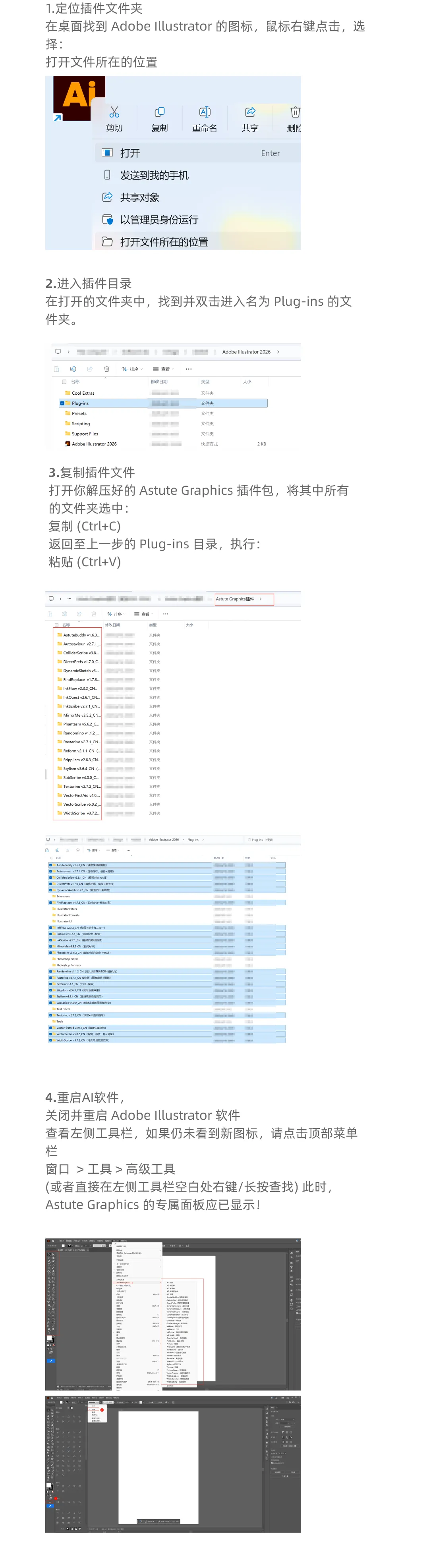Select the Extensions folder in the Plug-ins window
Viewport: 429px width, 1568px height.
click(62, 896)
